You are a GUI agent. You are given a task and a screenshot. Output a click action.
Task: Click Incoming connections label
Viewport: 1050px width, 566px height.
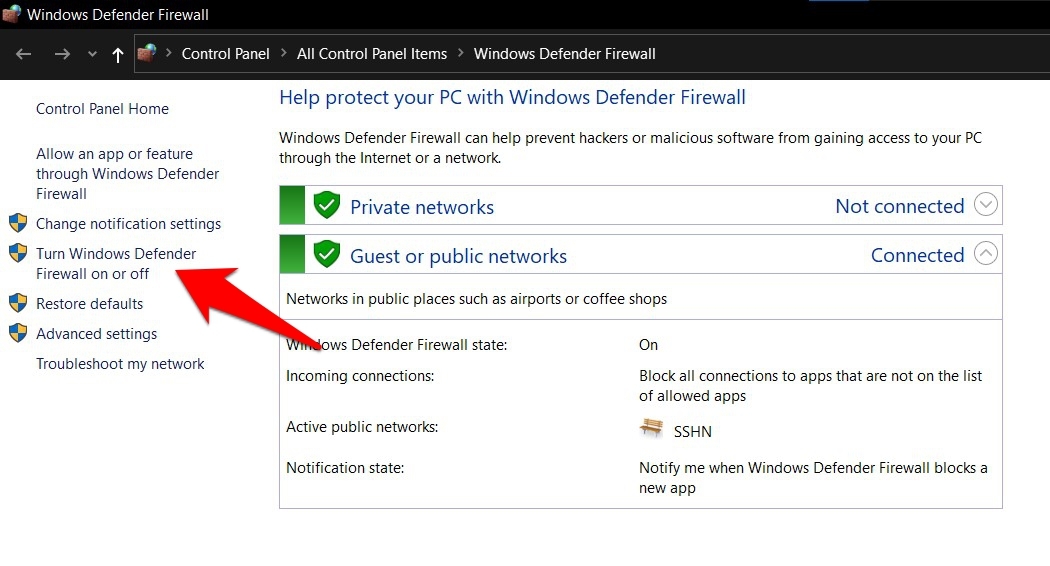(360, 376)
